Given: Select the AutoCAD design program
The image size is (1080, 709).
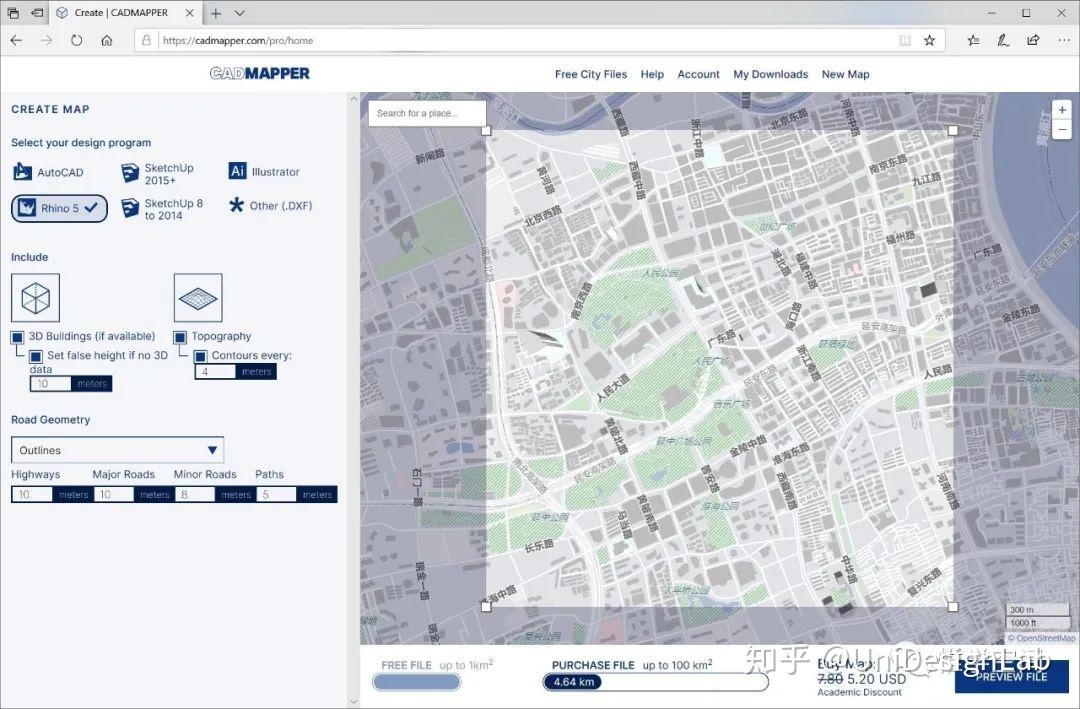Looking at the screenshot, I should coord(48,172).
